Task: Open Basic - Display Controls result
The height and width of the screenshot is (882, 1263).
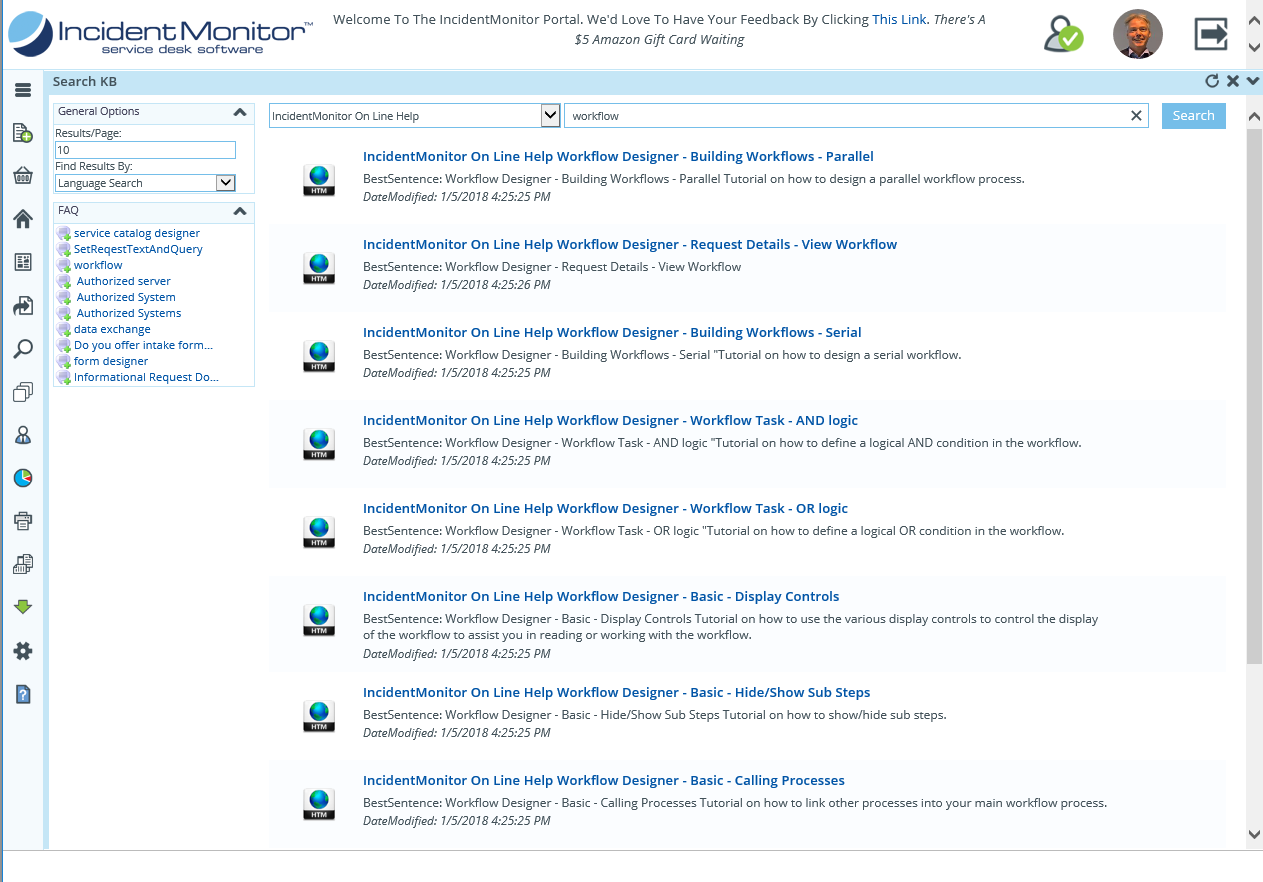Action: point(601,596)
